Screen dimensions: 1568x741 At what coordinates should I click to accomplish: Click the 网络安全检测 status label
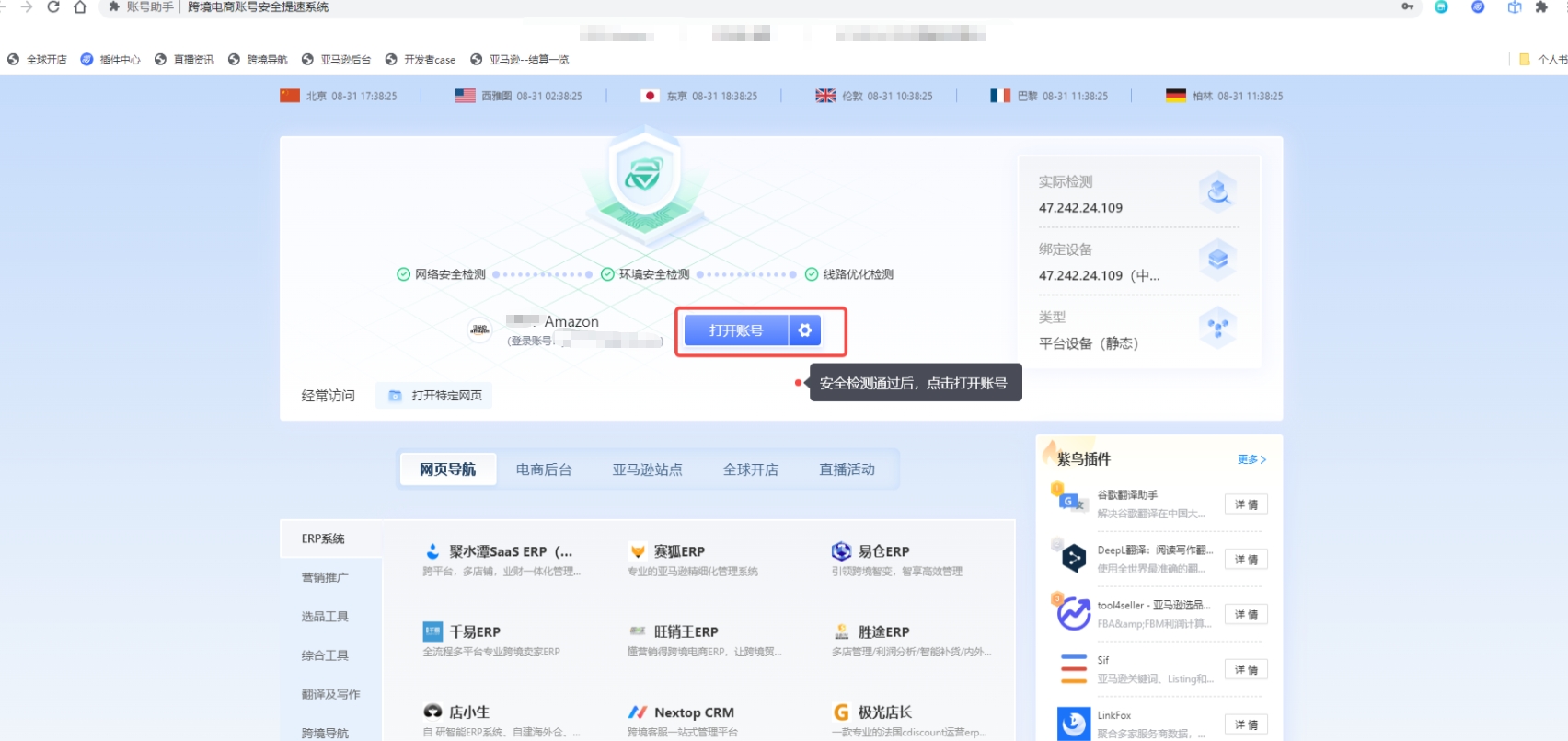450,274
